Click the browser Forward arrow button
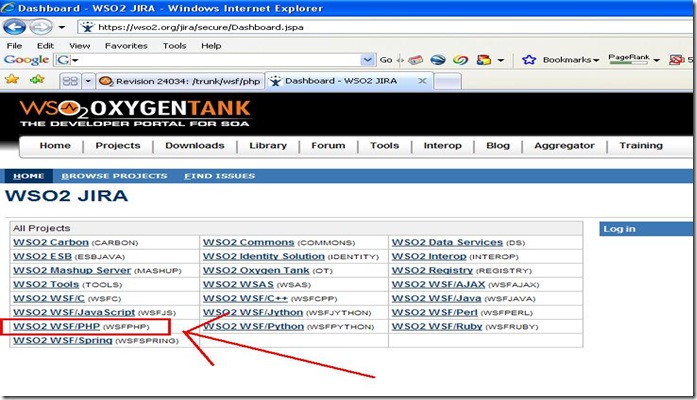The height and width of the screenshot is (400, 697). click(41, 27)
